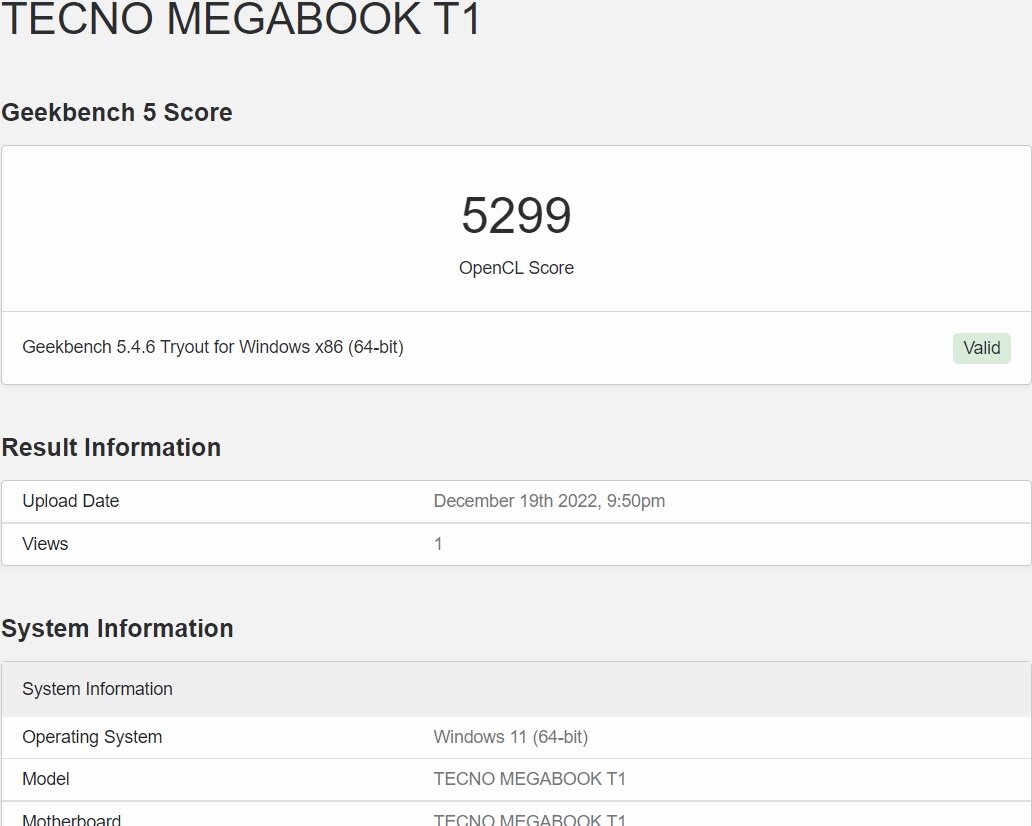Select the Result Information heading

[111, 448]
